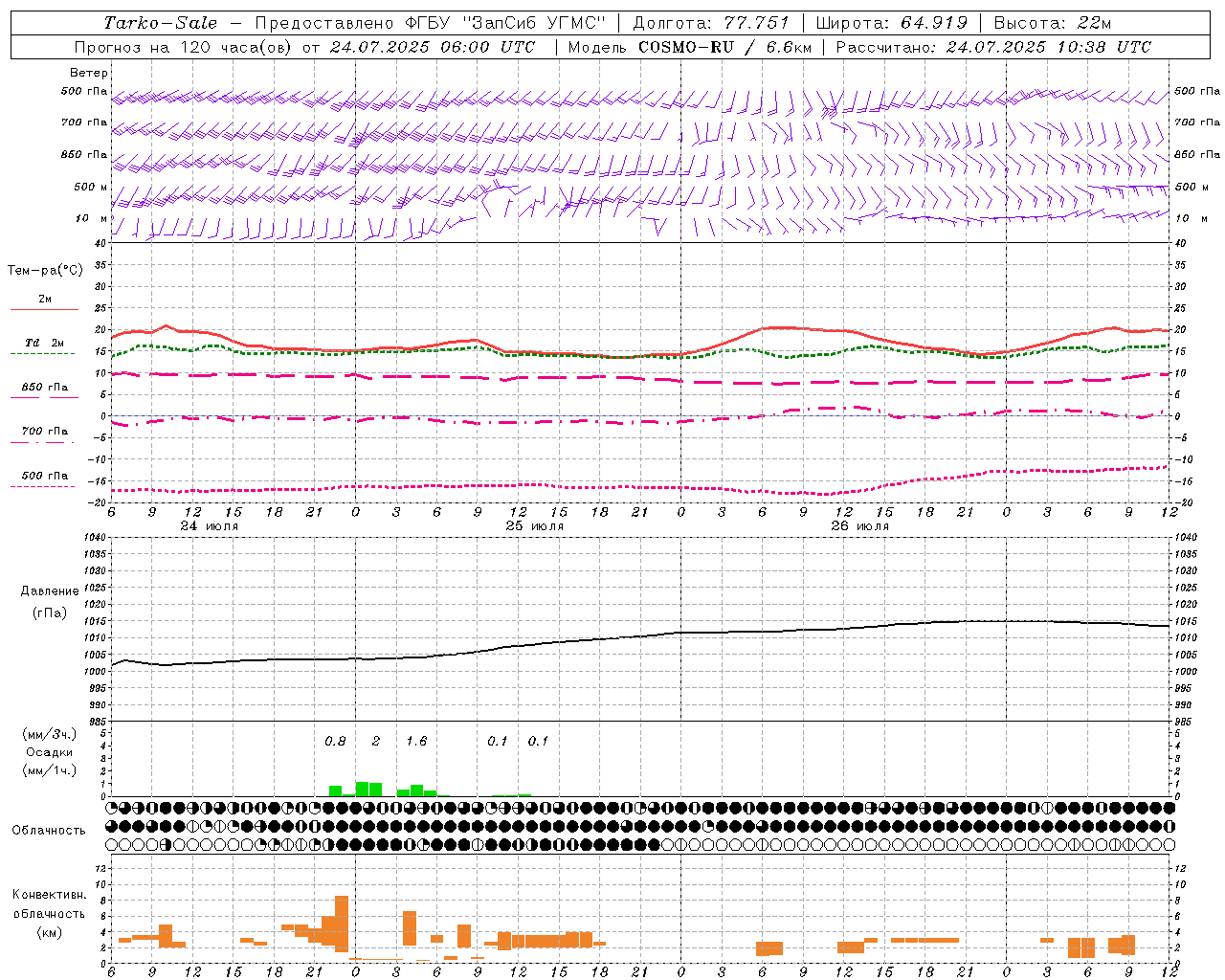Click the precipitation value '0.8'
Viewport: 1225px width, 980px height.
click(x=335, y=742)
